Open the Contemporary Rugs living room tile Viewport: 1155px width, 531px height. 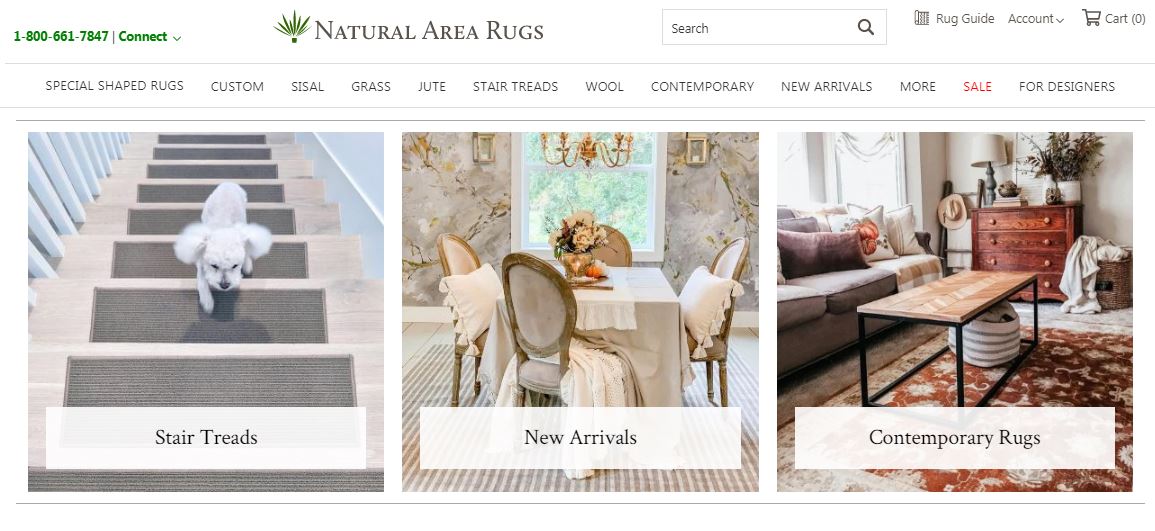coord(955,312)
